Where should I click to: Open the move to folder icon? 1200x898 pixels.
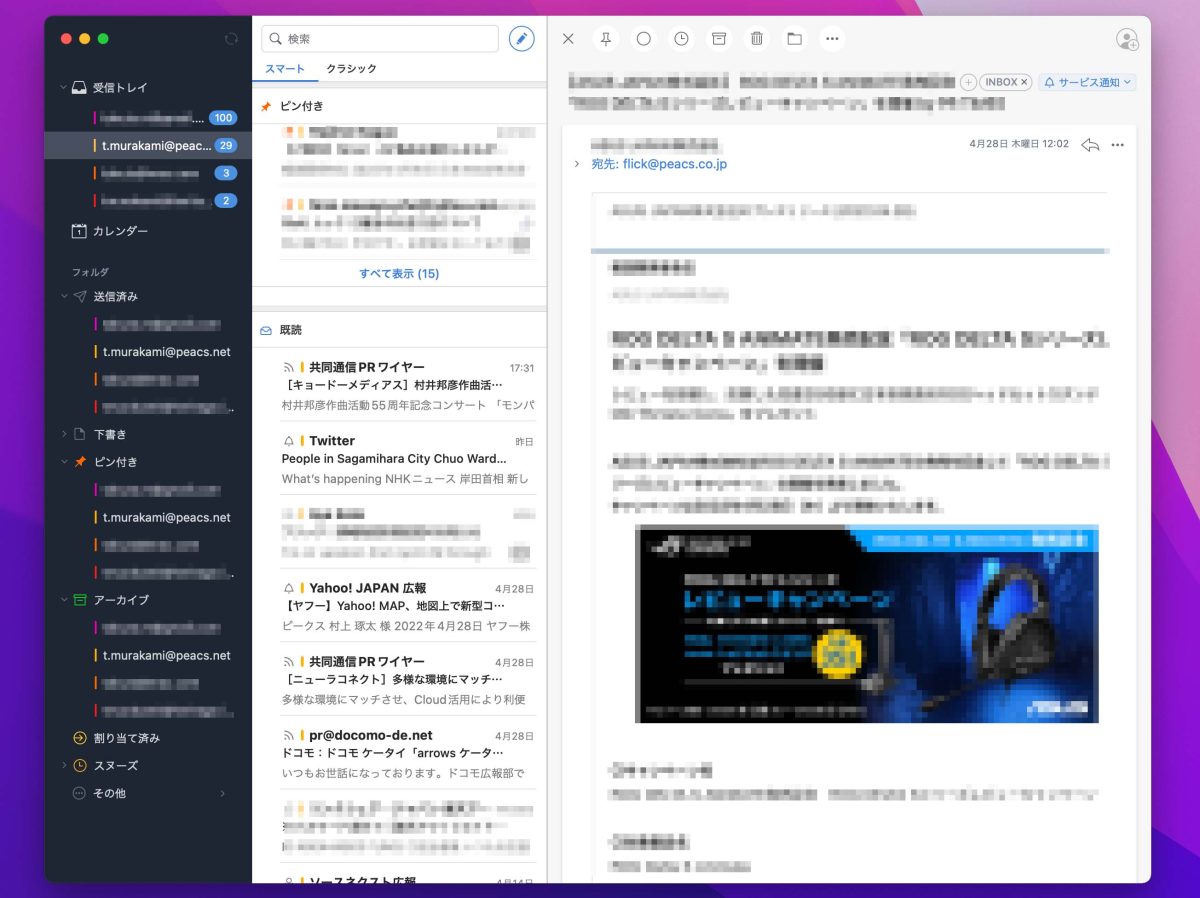pos(794,39)
